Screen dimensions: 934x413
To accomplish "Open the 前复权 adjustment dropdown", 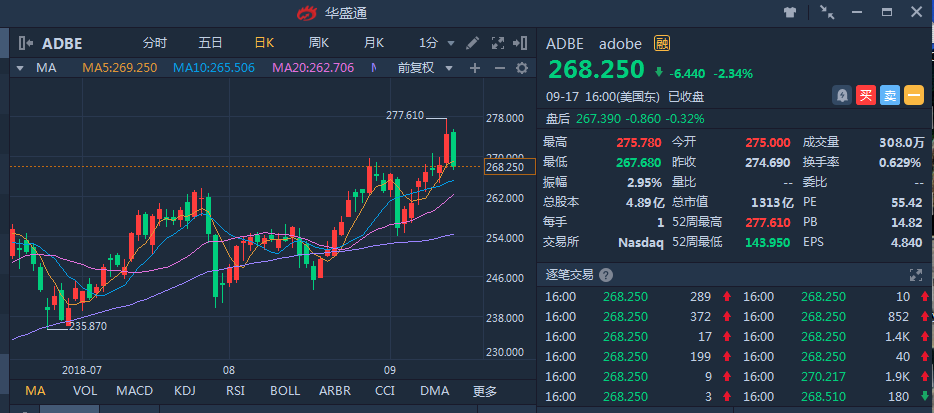I will pyautogui.click(x=425, y=68).
